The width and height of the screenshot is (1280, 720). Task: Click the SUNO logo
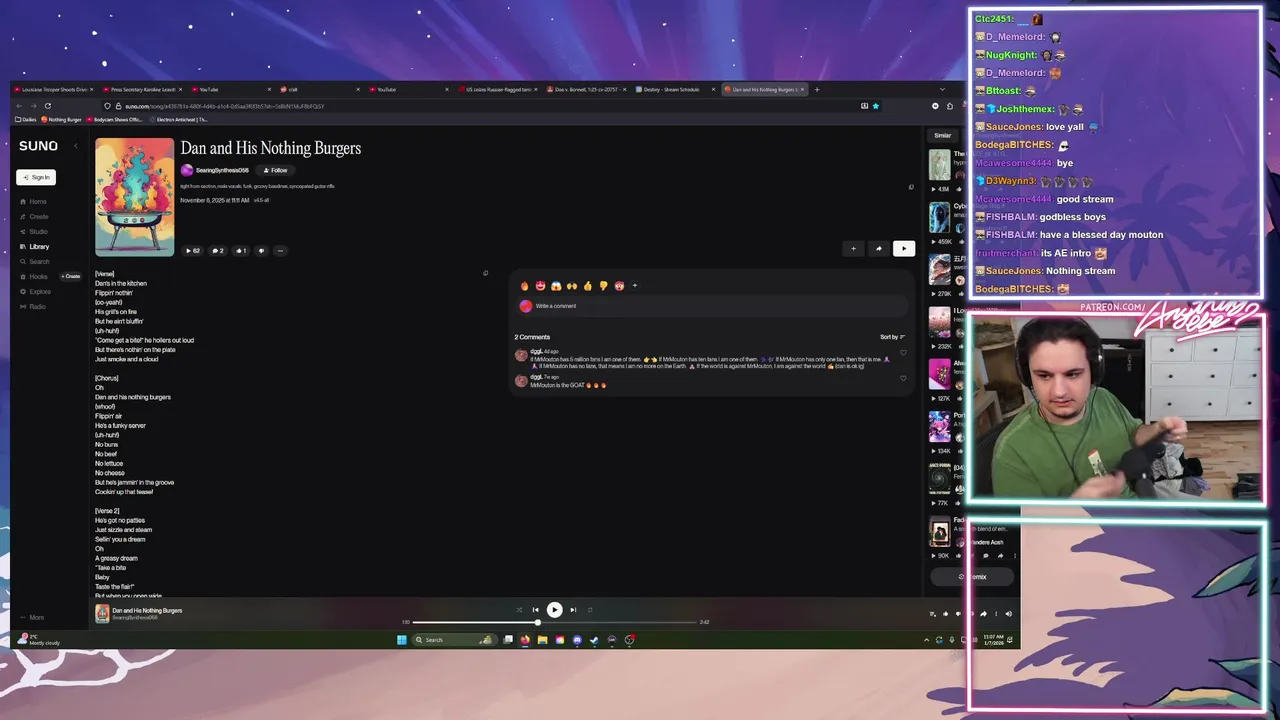pos(38,146)
